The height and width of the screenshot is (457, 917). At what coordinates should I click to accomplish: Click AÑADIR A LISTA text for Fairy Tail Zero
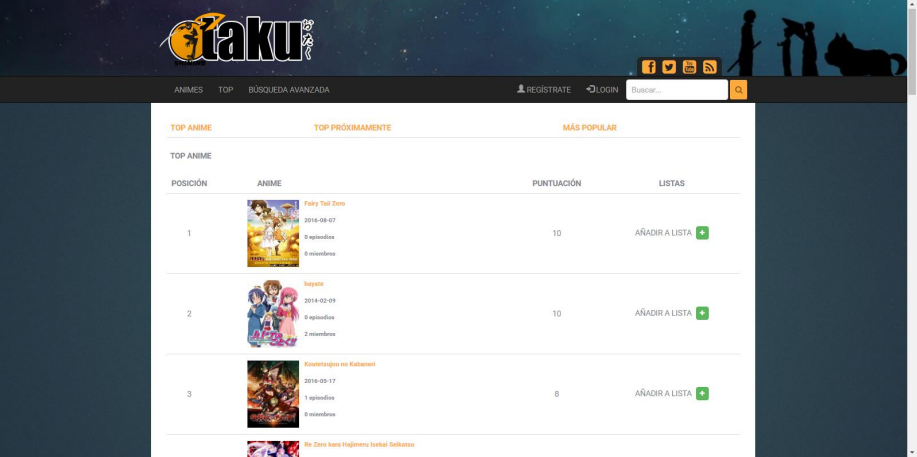point(663,233)
